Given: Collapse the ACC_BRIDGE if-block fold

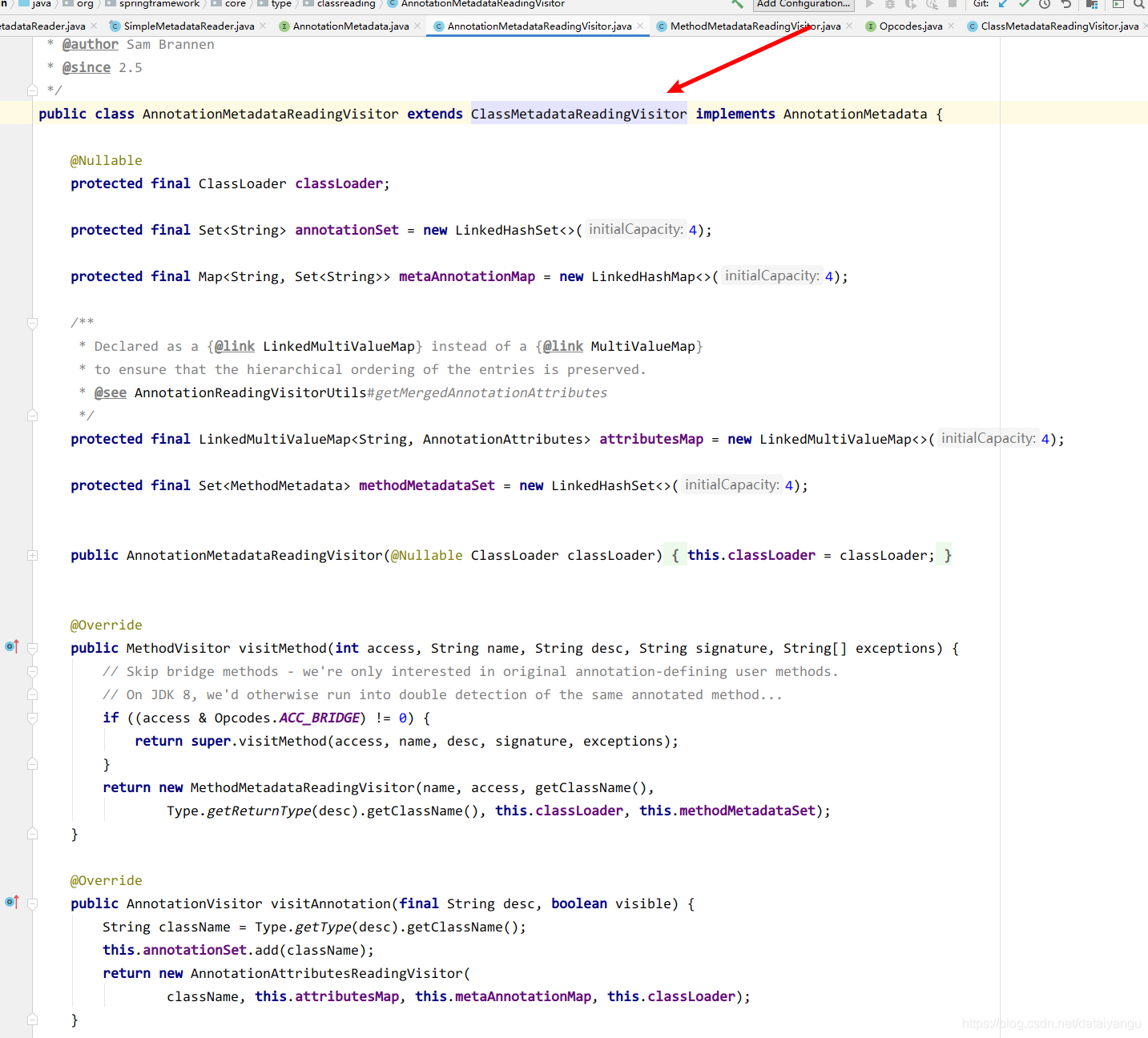Looking at the screenshot, I should 32,718.
